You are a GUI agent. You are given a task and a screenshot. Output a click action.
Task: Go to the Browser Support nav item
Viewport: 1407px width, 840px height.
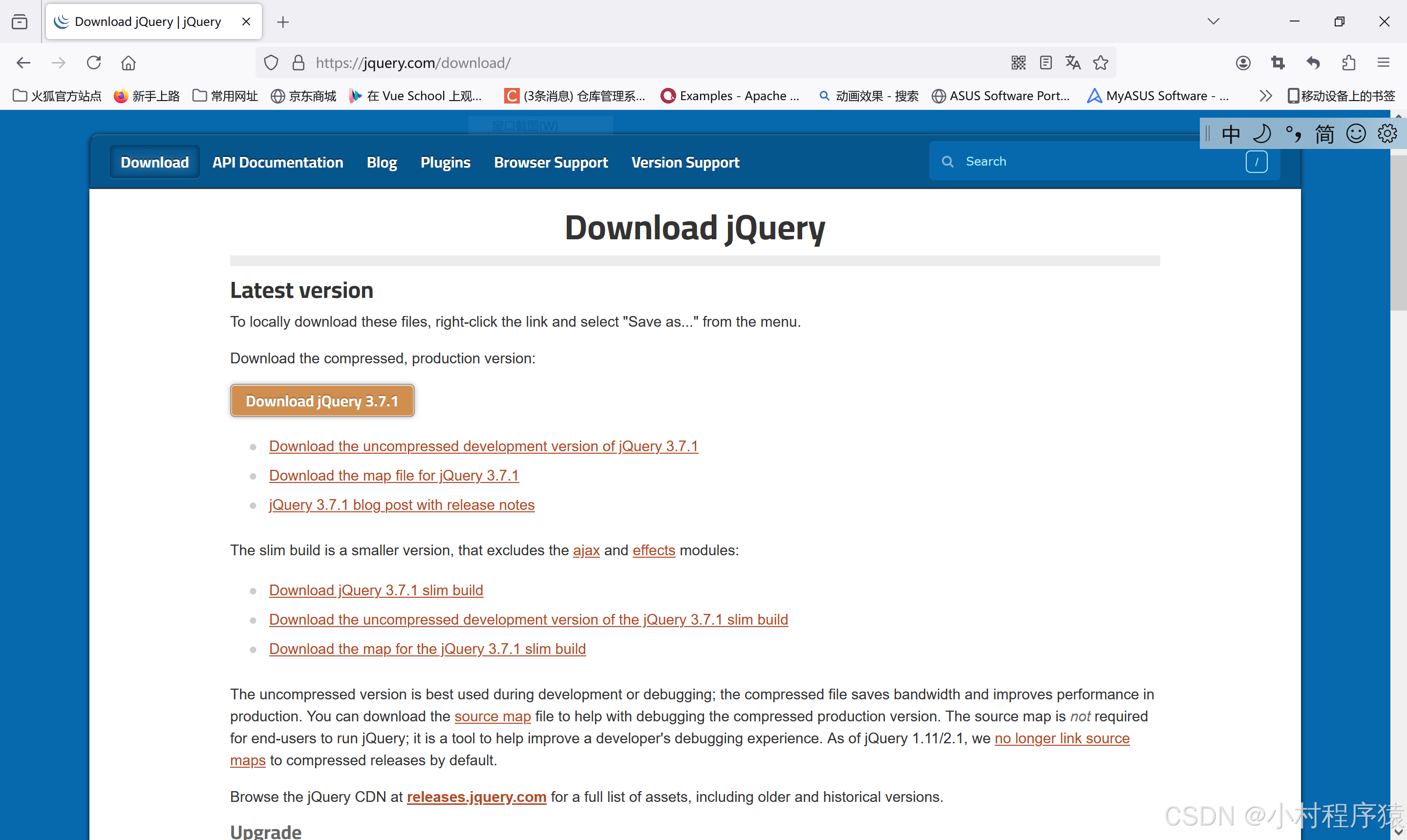click(551, 163)
